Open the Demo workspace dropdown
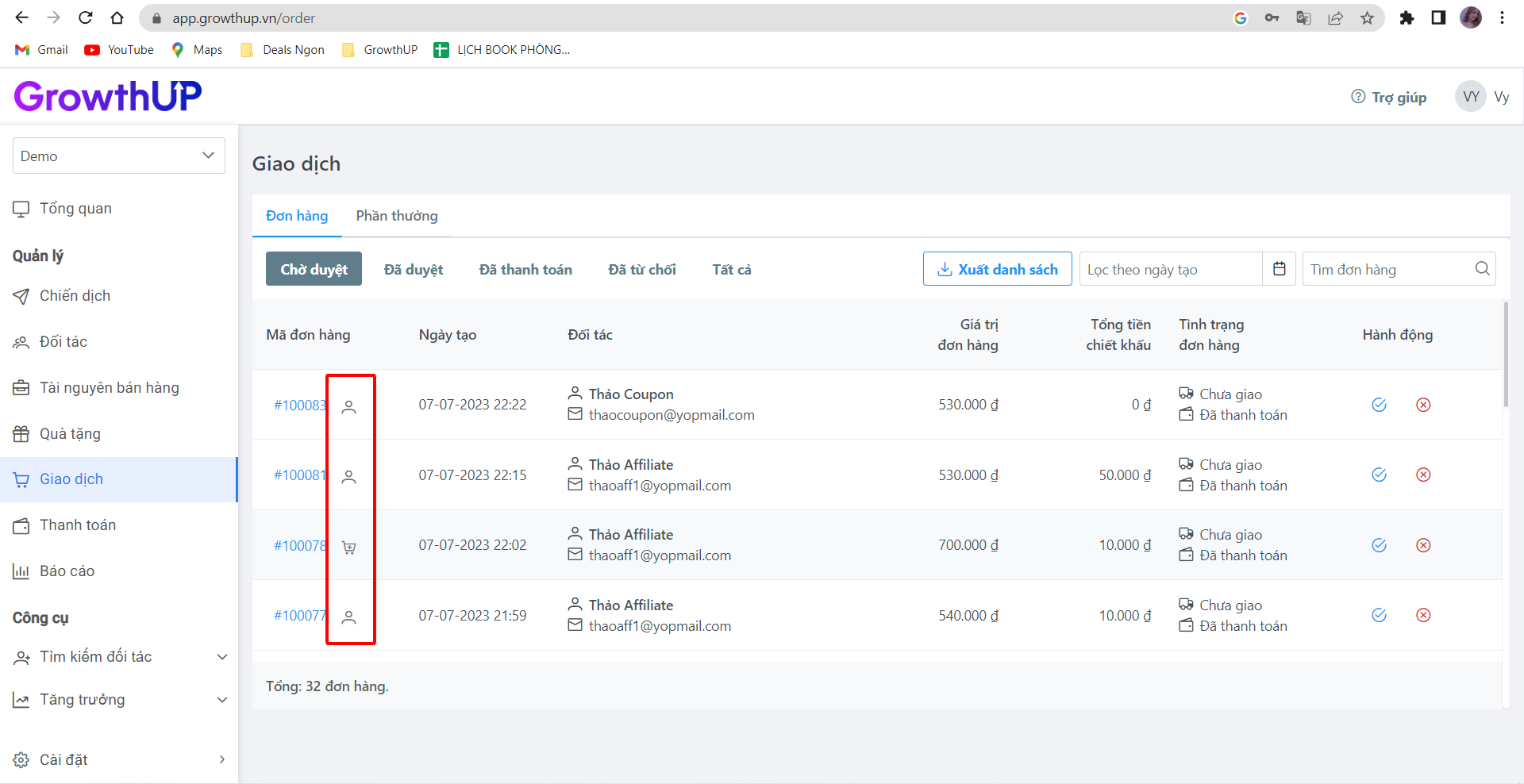Image resolution: width=1524 pixels, height=784 pixels. click(119, 156)
